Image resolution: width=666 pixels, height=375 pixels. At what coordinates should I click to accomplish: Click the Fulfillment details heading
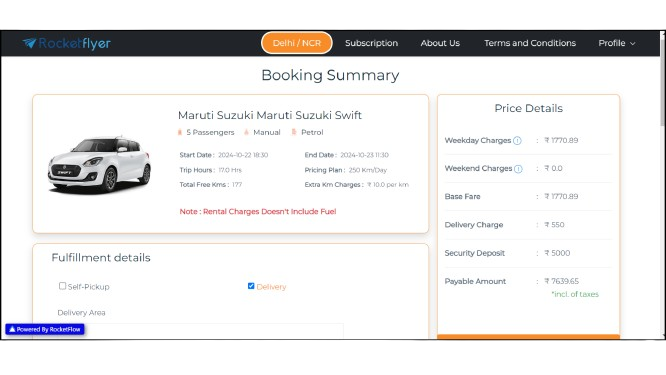coord(101,258)
